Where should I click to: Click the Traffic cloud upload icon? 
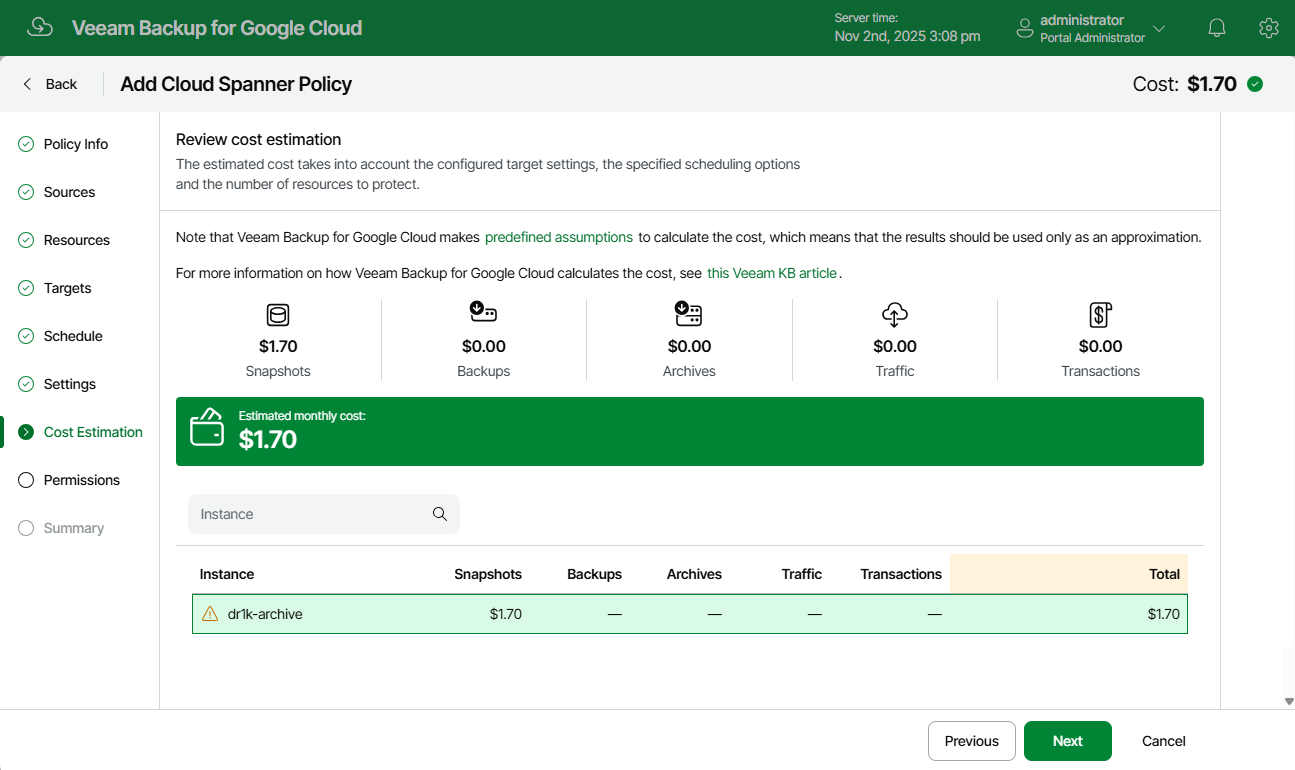[x=895, y=315]
